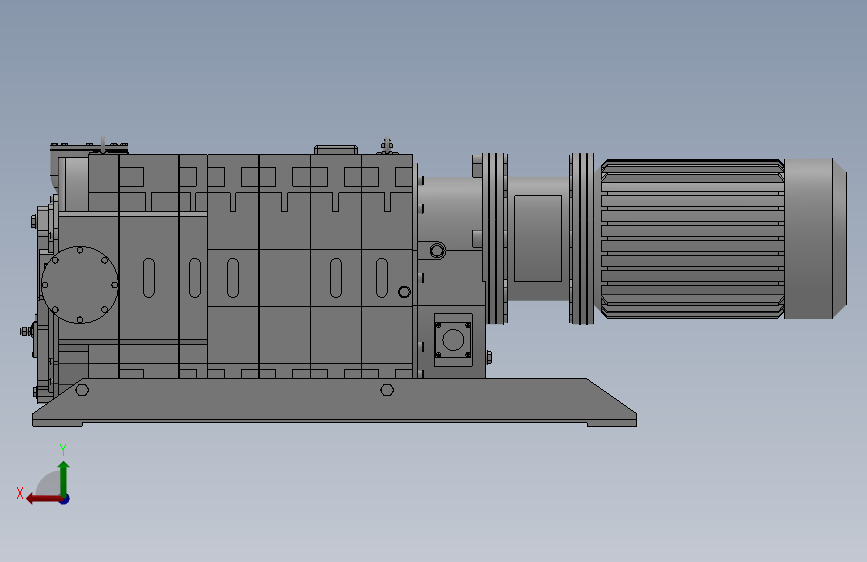867x562 pixels.
Task: Click the green Y axis arrow on triad
Action: (x=64, y=478)
